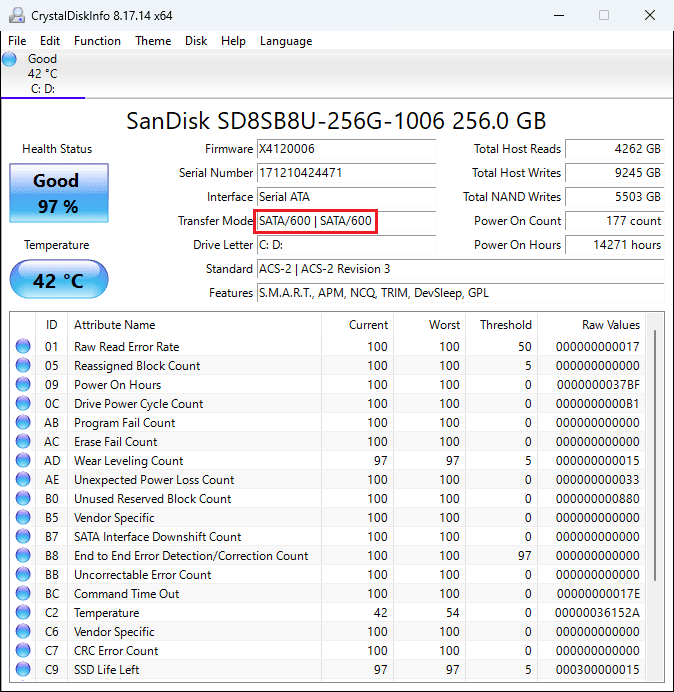This screenshot has height=692, width=674.
Task: Click the Attribute Name column header
Action: (194, 325)
